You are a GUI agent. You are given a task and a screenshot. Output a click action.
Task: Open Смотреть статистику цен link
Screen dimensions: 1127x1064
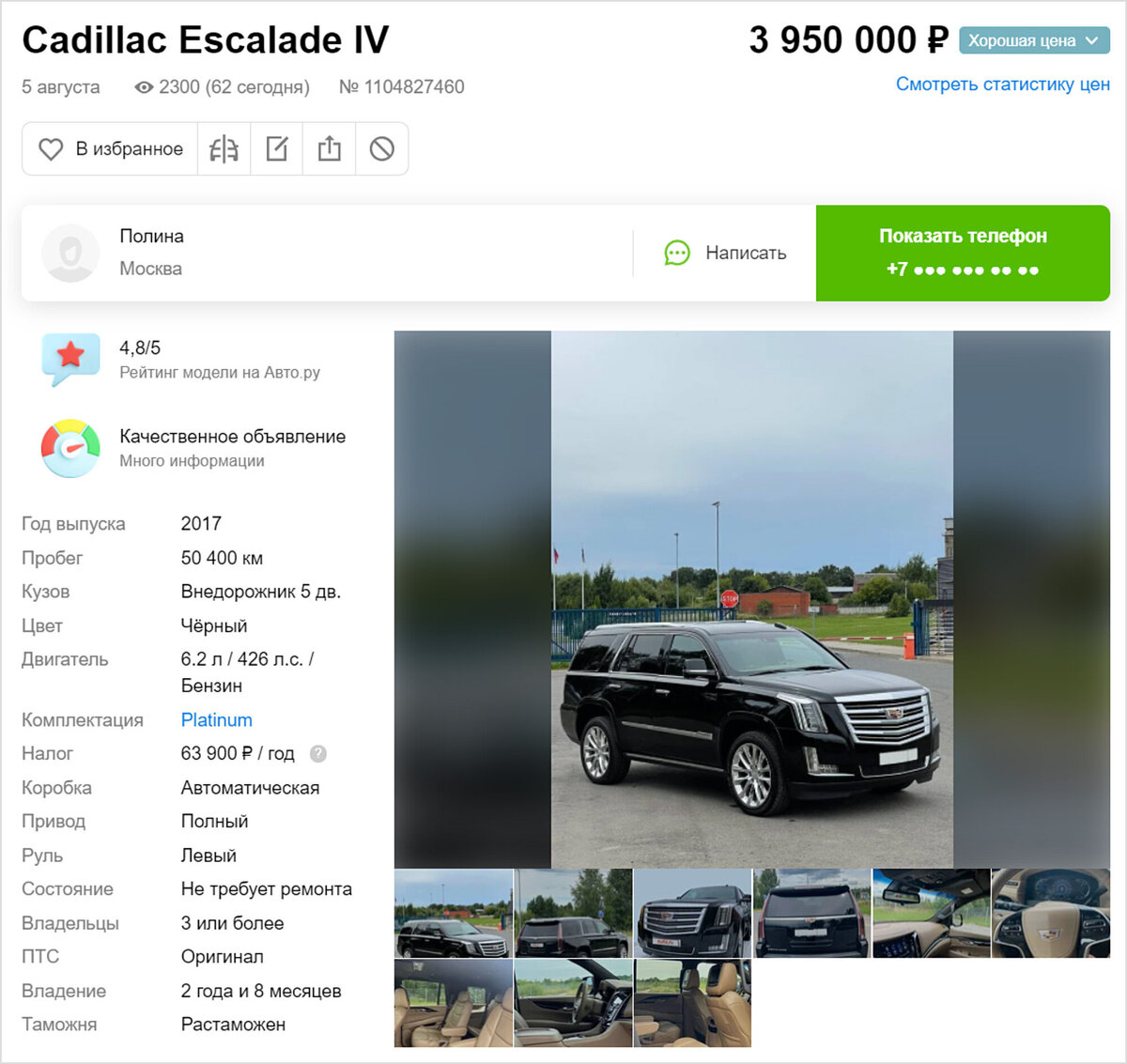coord(1003,84)
